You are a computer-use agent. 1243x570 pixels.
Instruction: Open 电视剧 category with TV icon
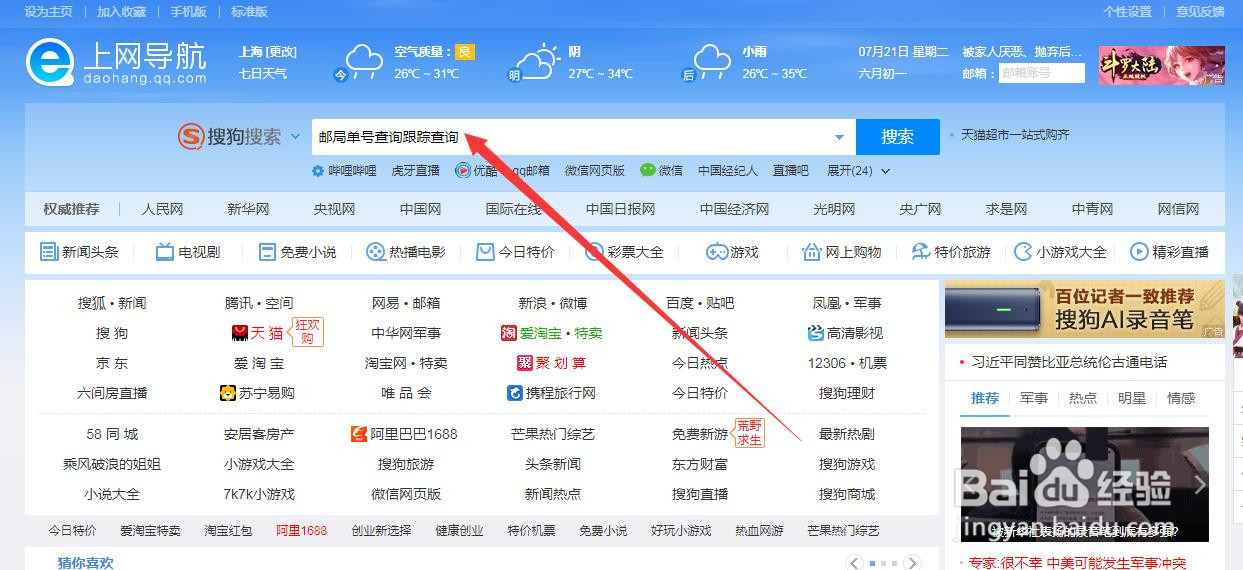pyautogui.click(x=165, y=252)
